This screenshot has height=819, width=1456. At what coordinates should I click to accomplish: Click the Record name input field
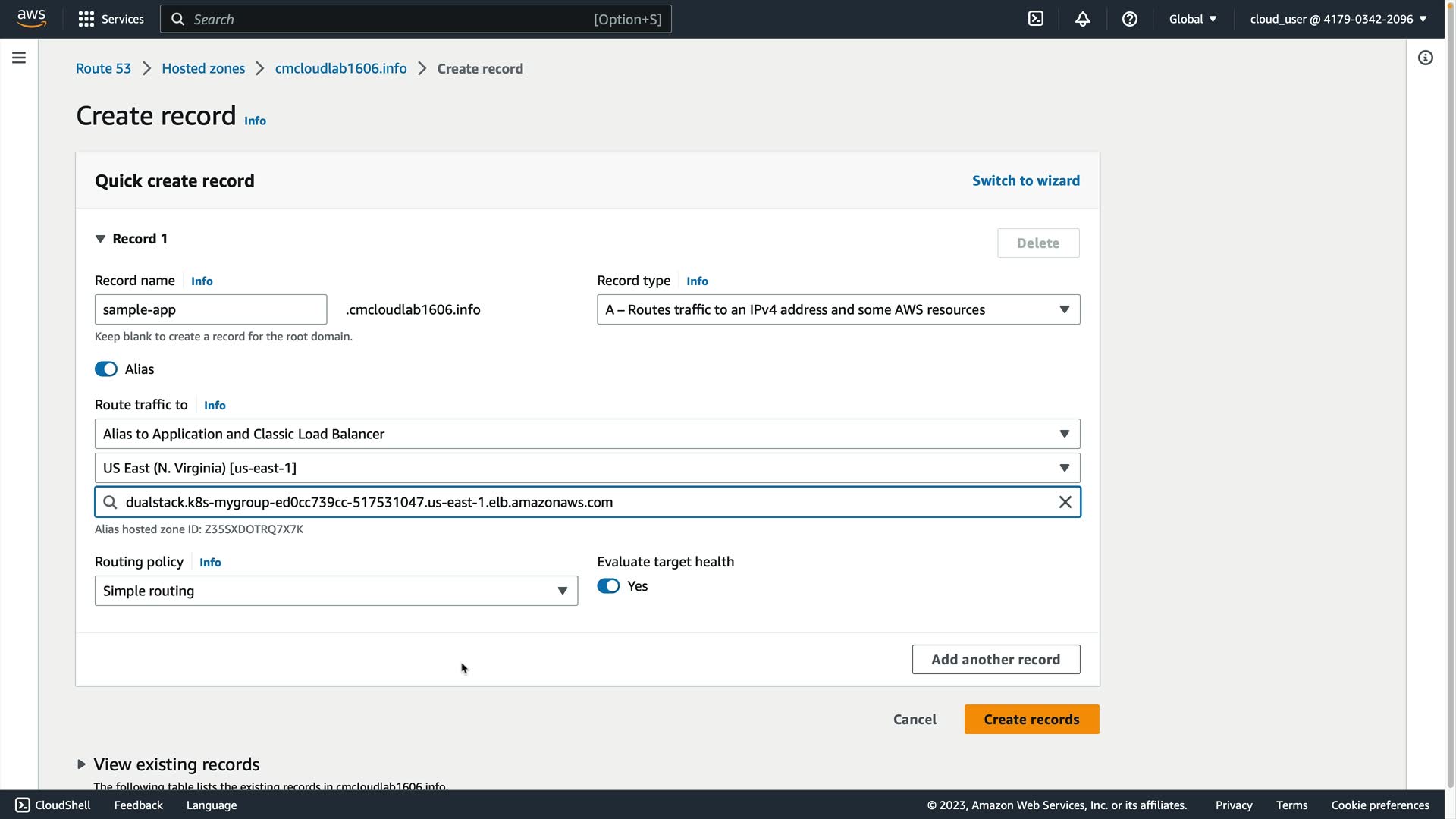(x=211, y=309)
